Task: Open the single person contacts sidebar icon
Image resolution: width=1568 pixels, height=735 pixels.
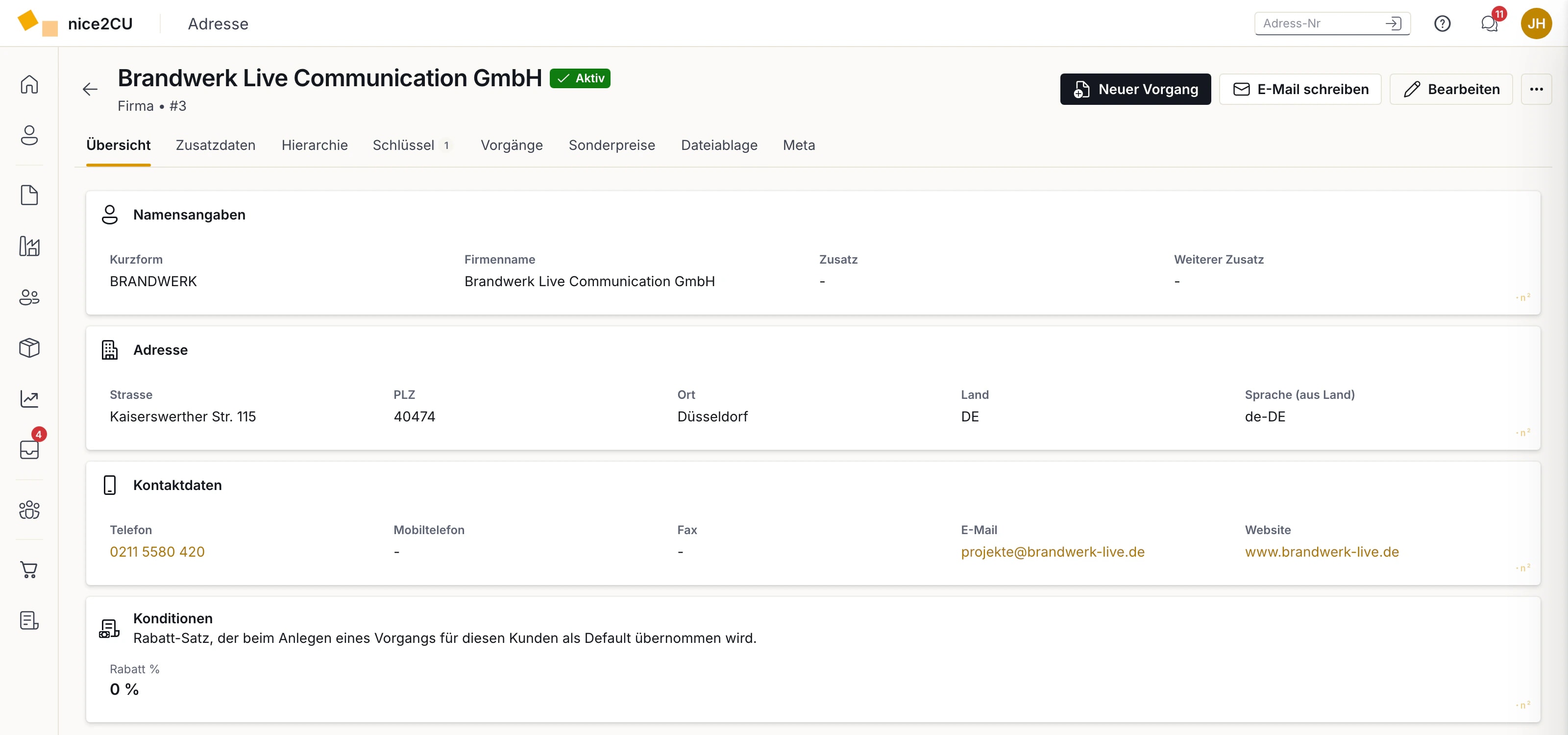Action: click(x=29, y=135)
